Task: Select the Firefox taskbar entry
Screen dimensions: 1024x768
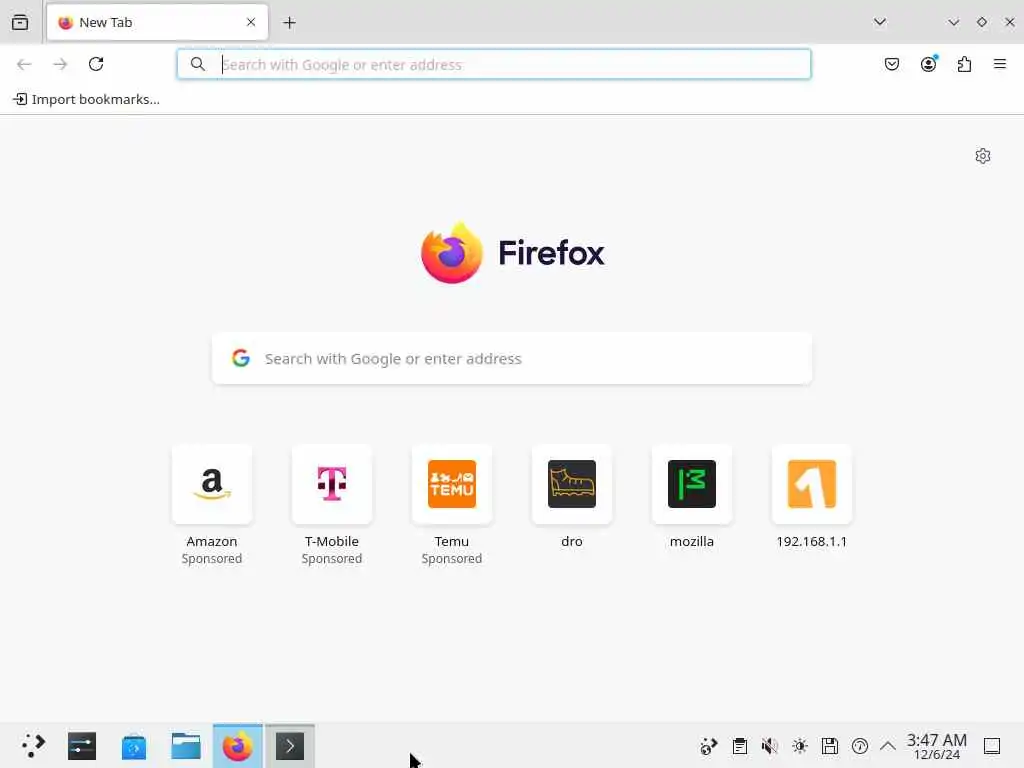Action: pos(238,746)
